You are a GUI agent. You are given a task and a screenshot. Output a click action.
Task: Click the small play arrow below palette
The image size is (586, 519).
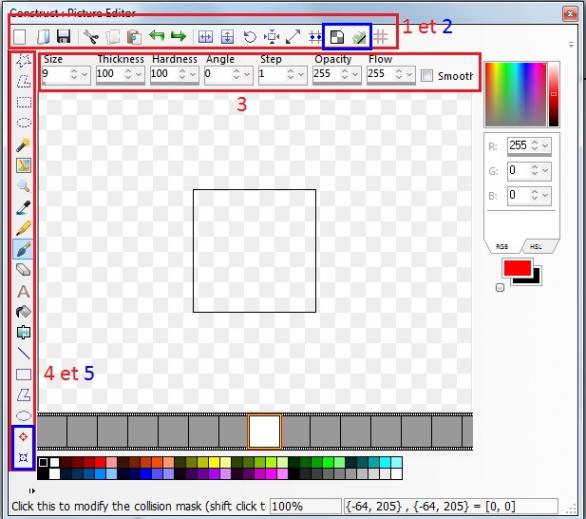point(32,491)
